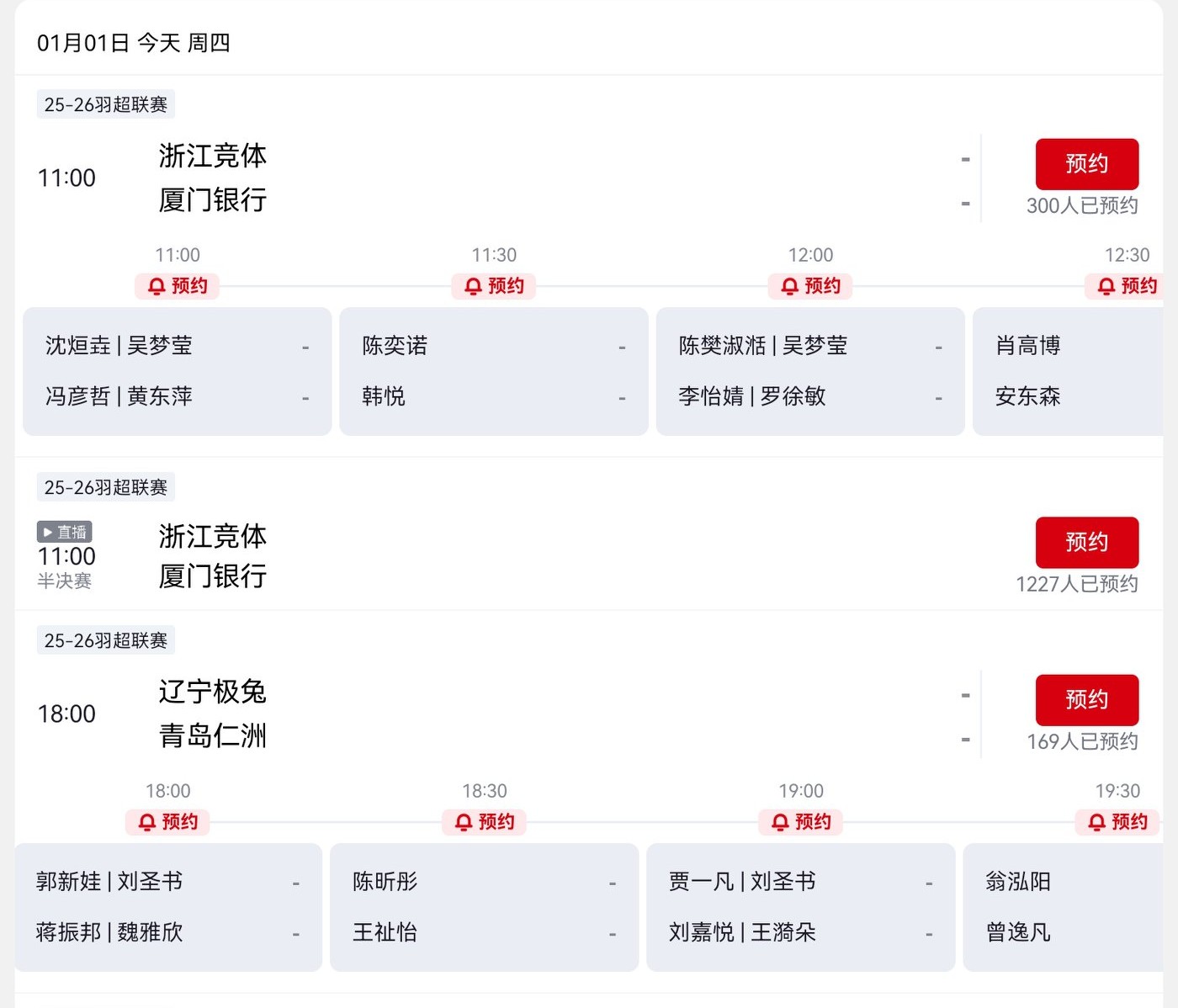Open the 翁泓阳 vs 曾逸凡 match card
The width and height of the screenshot is (1178, 1008).
[x=1063, y=907]
